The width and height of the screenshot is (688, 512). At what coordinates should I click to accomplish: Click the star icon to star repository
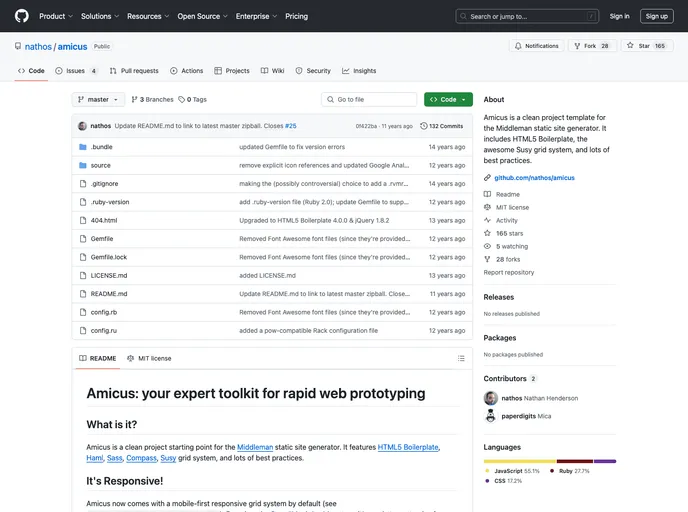(630, 45)
